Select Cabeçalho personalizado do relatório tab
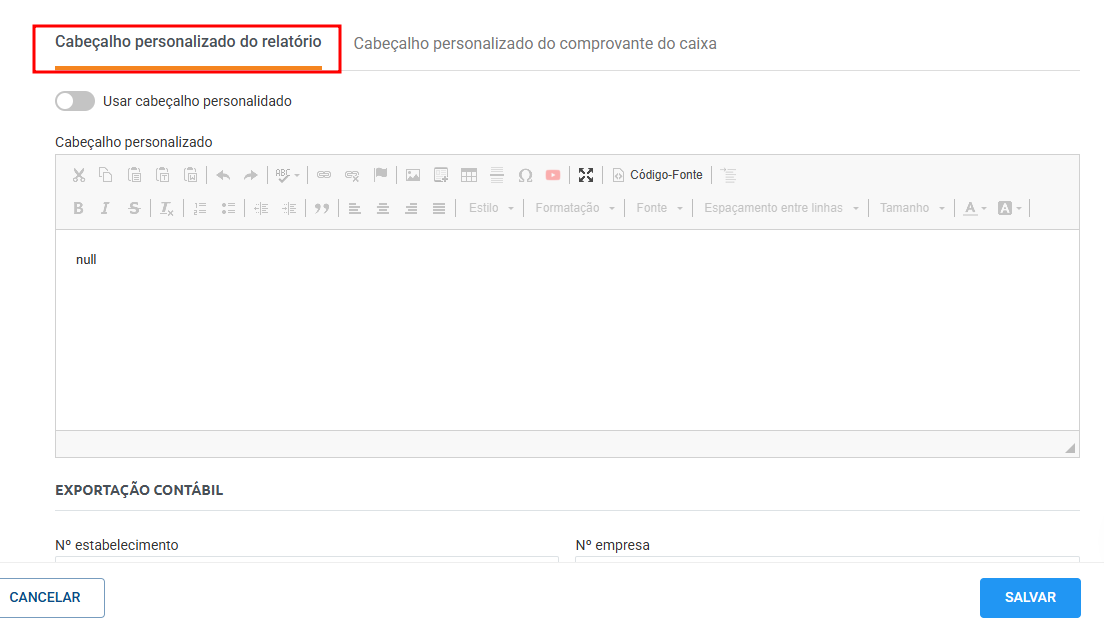 coord(188,42)
